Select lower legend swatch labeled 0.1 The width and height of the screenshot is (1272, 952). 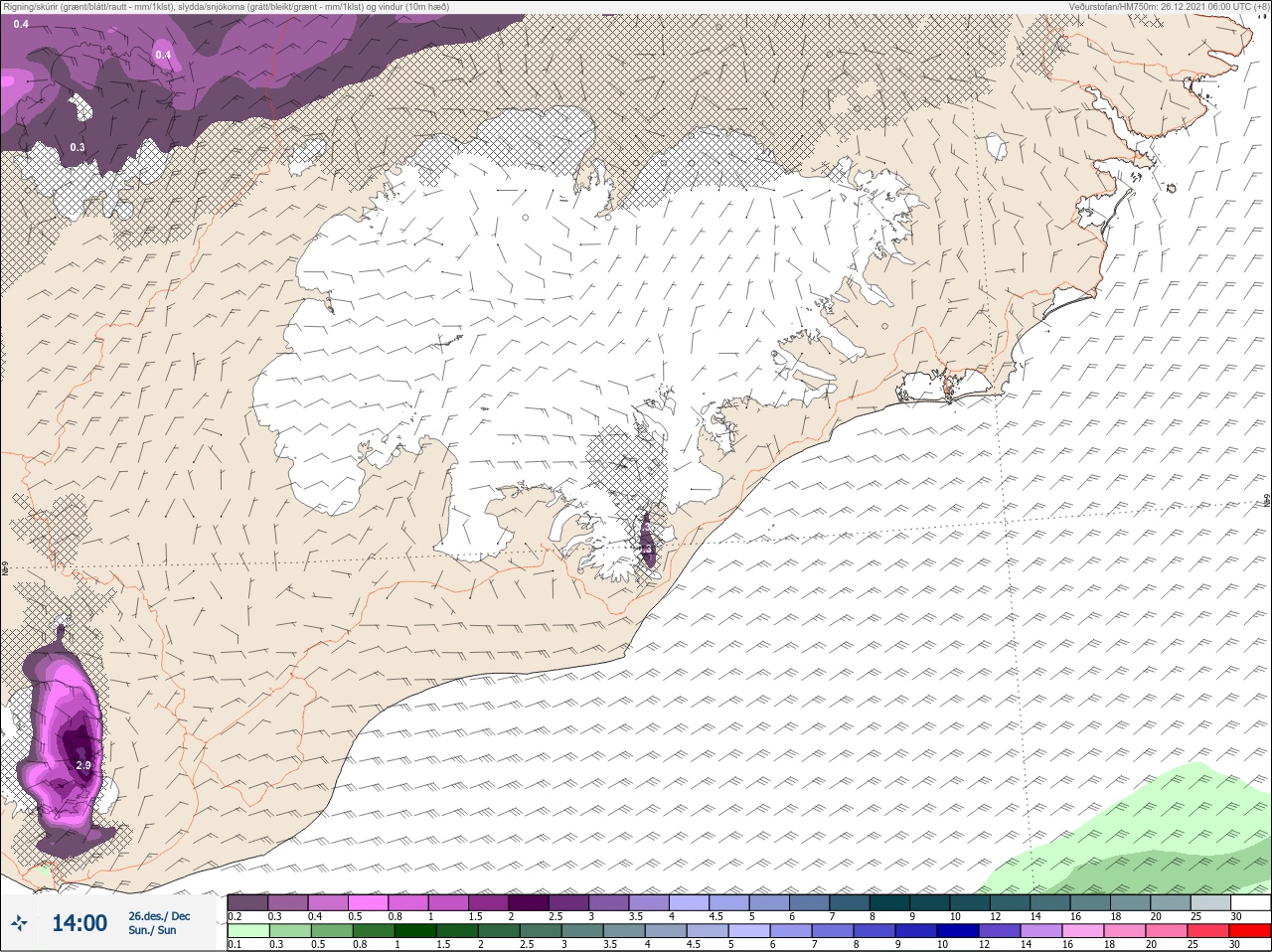click(247, 931)
